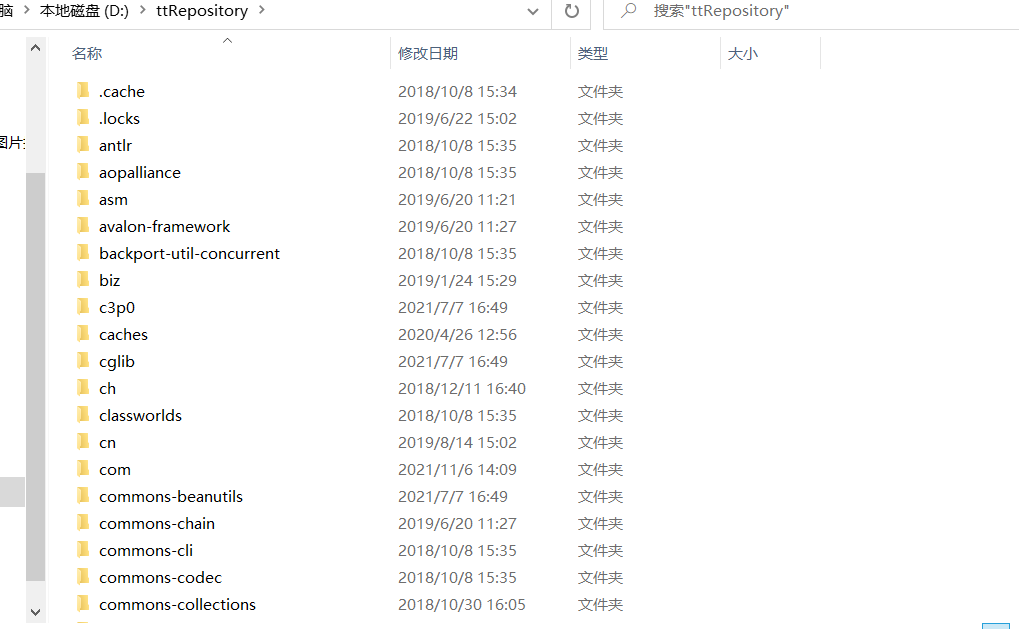Click the commons-cli folder icon
Image resolution: width=1019 pixels, height=629 pixels.
point(83,550)
